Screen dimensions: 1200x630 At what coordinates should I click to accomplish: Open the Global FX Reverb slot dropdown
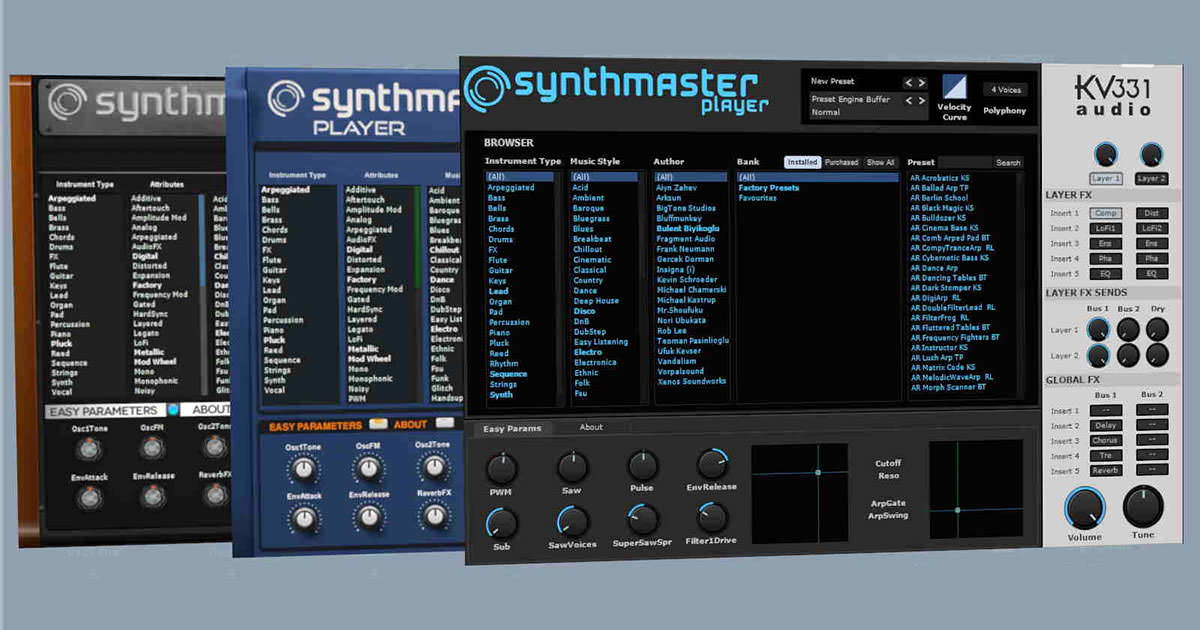pyautogui.click(x=1106, y=470)
